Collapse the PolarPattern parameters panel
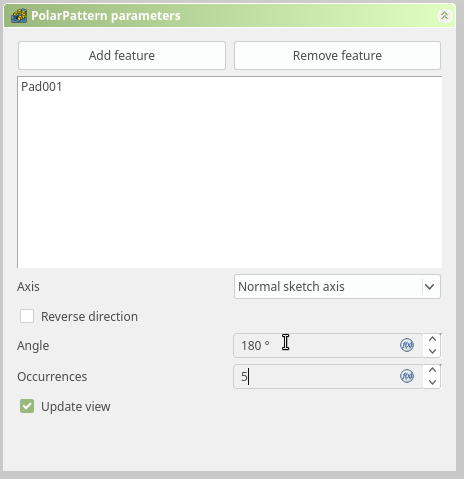This screenshot has height=480, width=465. (x=444, y=16)
